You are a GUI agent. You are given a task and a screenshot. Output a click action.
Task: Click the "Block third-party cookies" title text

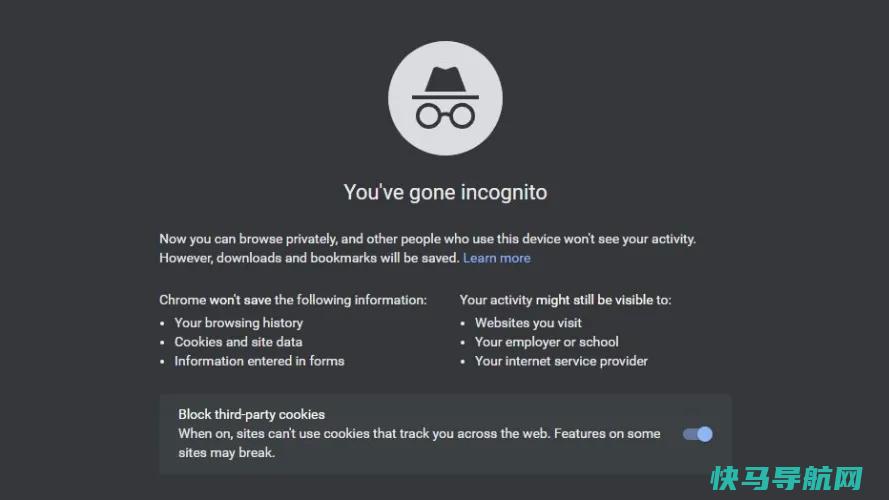pos(252,414)
